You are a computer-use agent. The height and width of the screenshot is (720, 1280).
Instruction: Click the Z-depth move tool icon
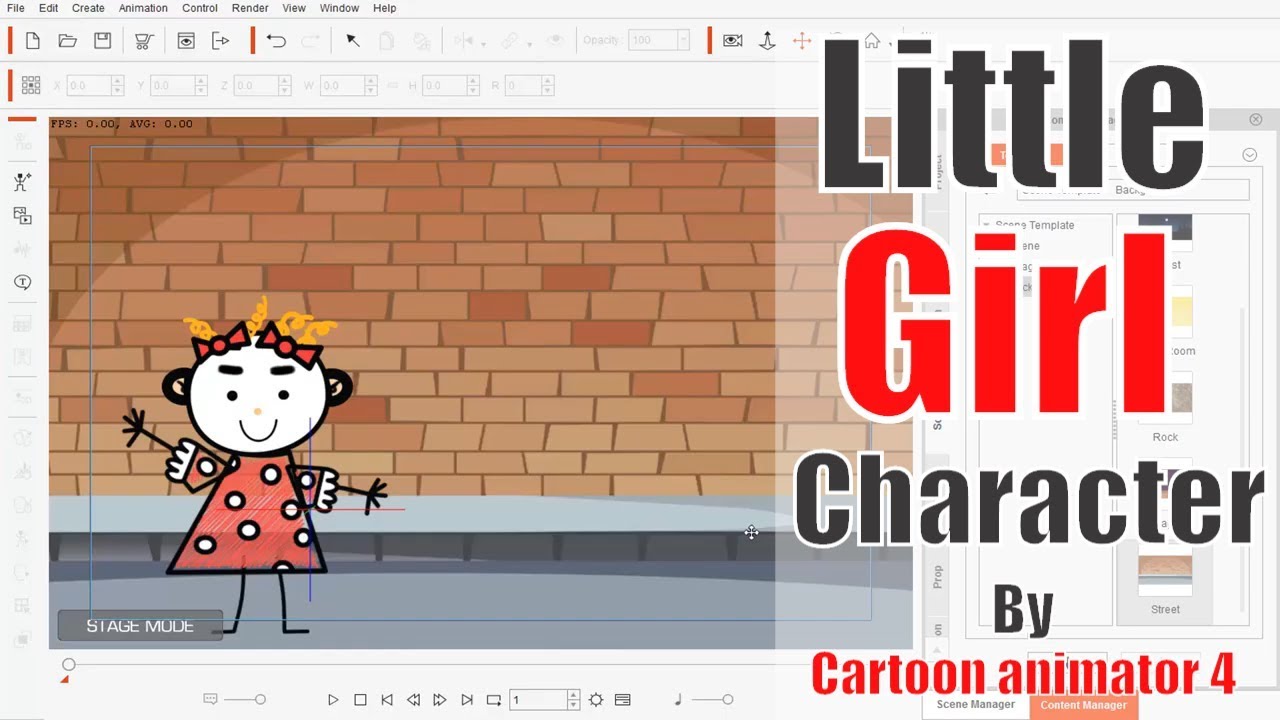pos(767,41)
